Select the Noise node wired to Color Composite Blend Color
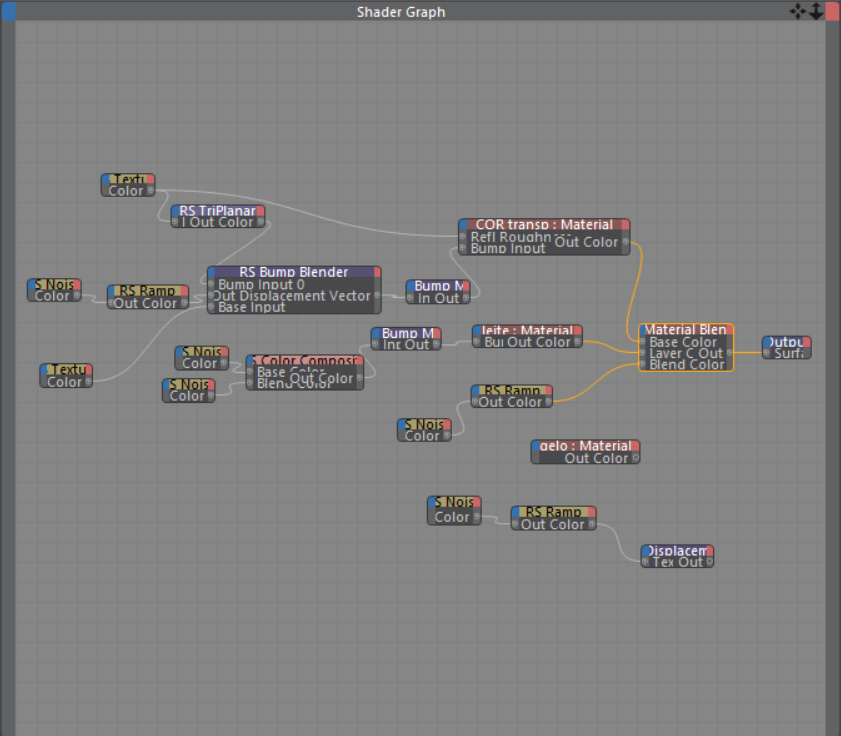The width and height of the screenshot is (841, 736). [x=188, y=390]
